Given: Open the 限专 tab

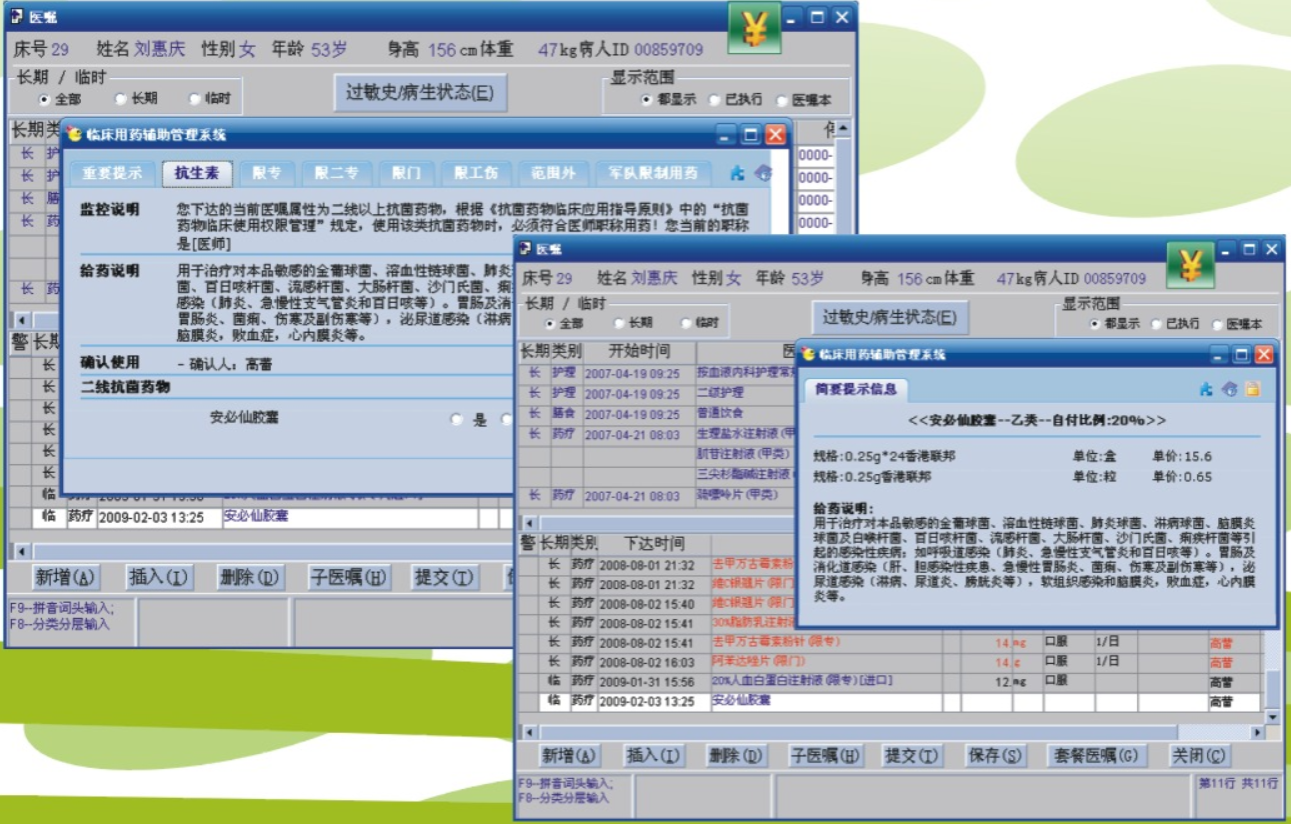Looking at the screenshot, I should [266, 173].
